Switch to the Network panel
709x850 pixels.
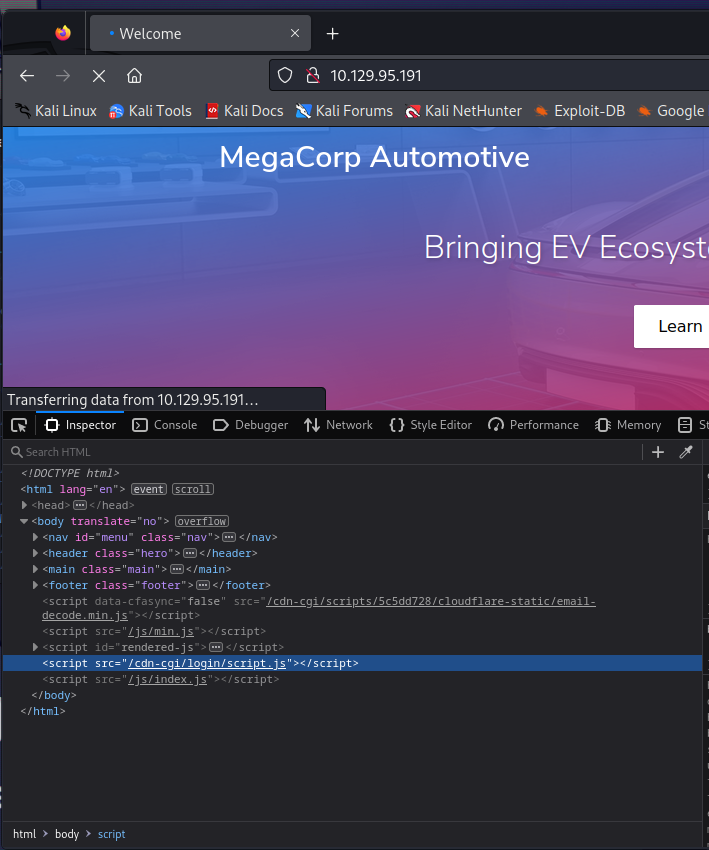coord(338,425)
